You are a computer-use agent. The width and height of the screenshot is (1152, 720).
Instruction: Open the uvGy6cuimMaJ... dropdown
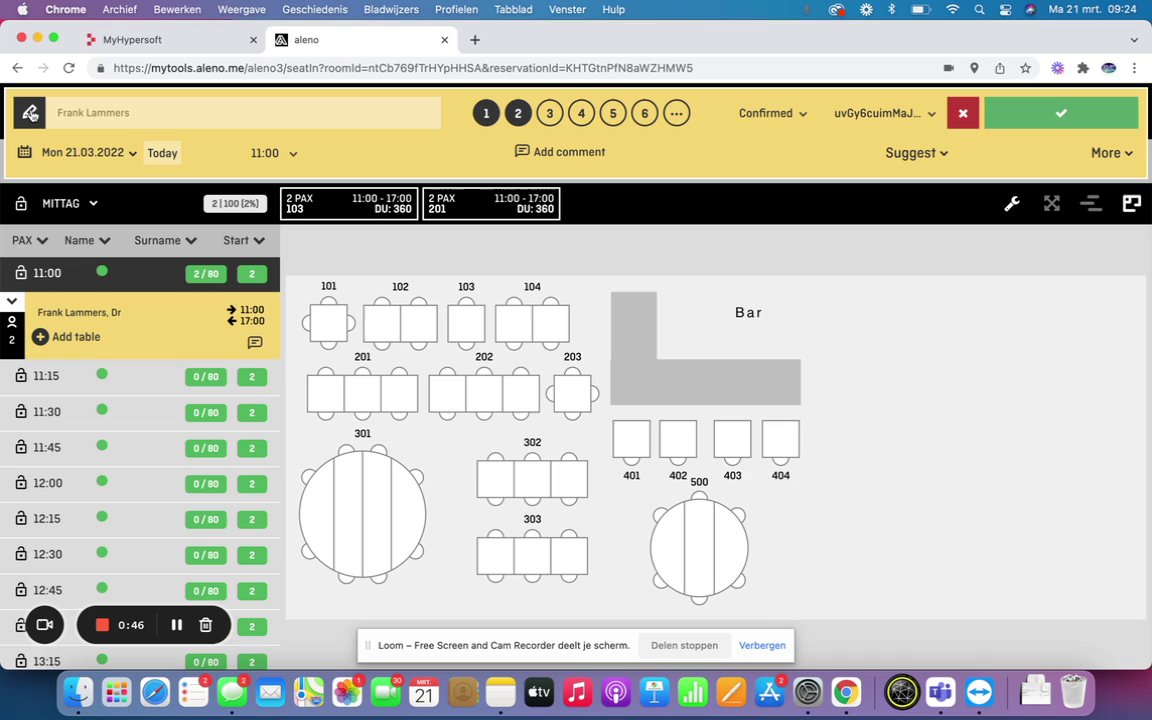tap(885, 113)
